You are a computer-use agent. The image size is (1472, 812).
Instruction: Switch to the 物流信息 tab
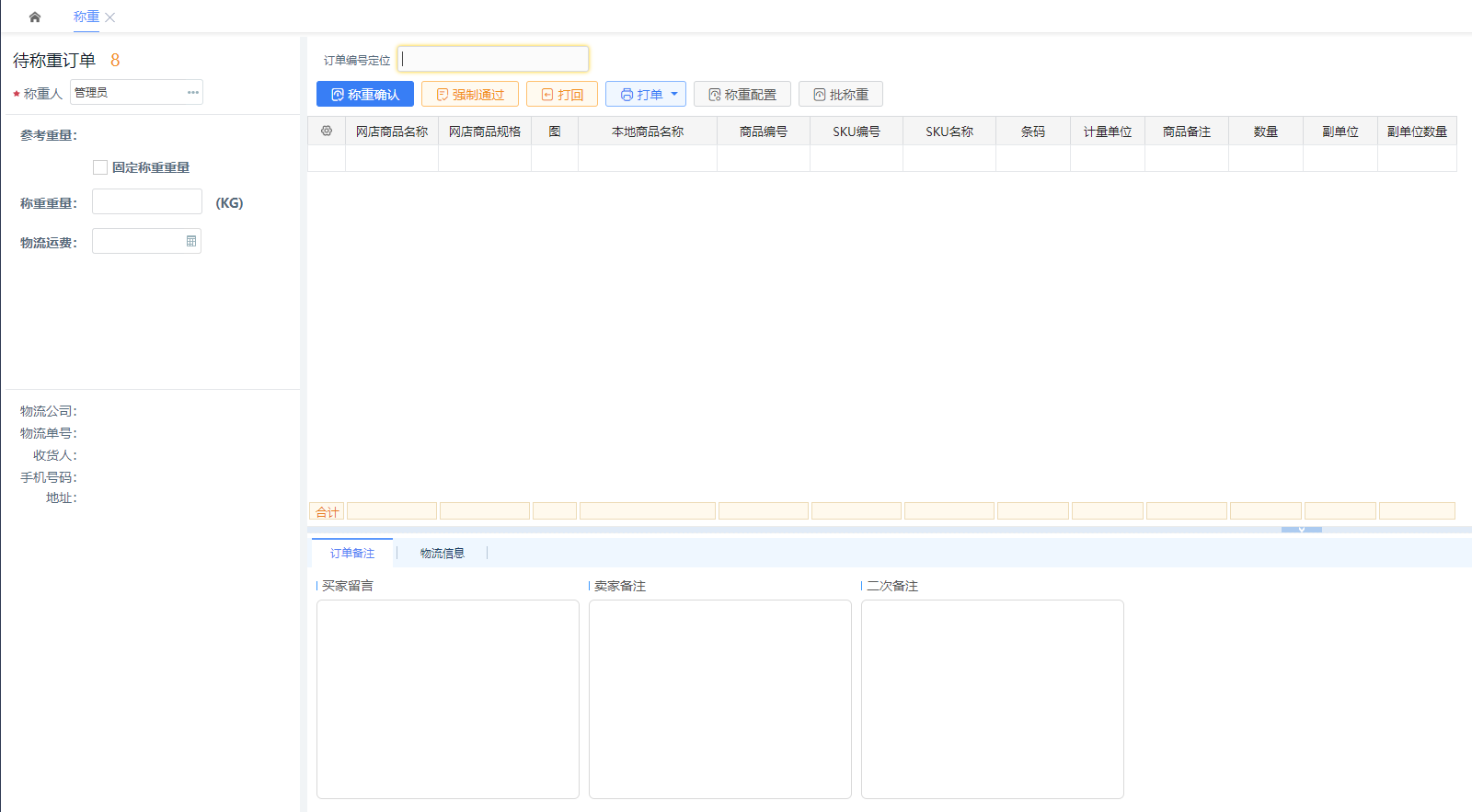click(x=443, y=553)
